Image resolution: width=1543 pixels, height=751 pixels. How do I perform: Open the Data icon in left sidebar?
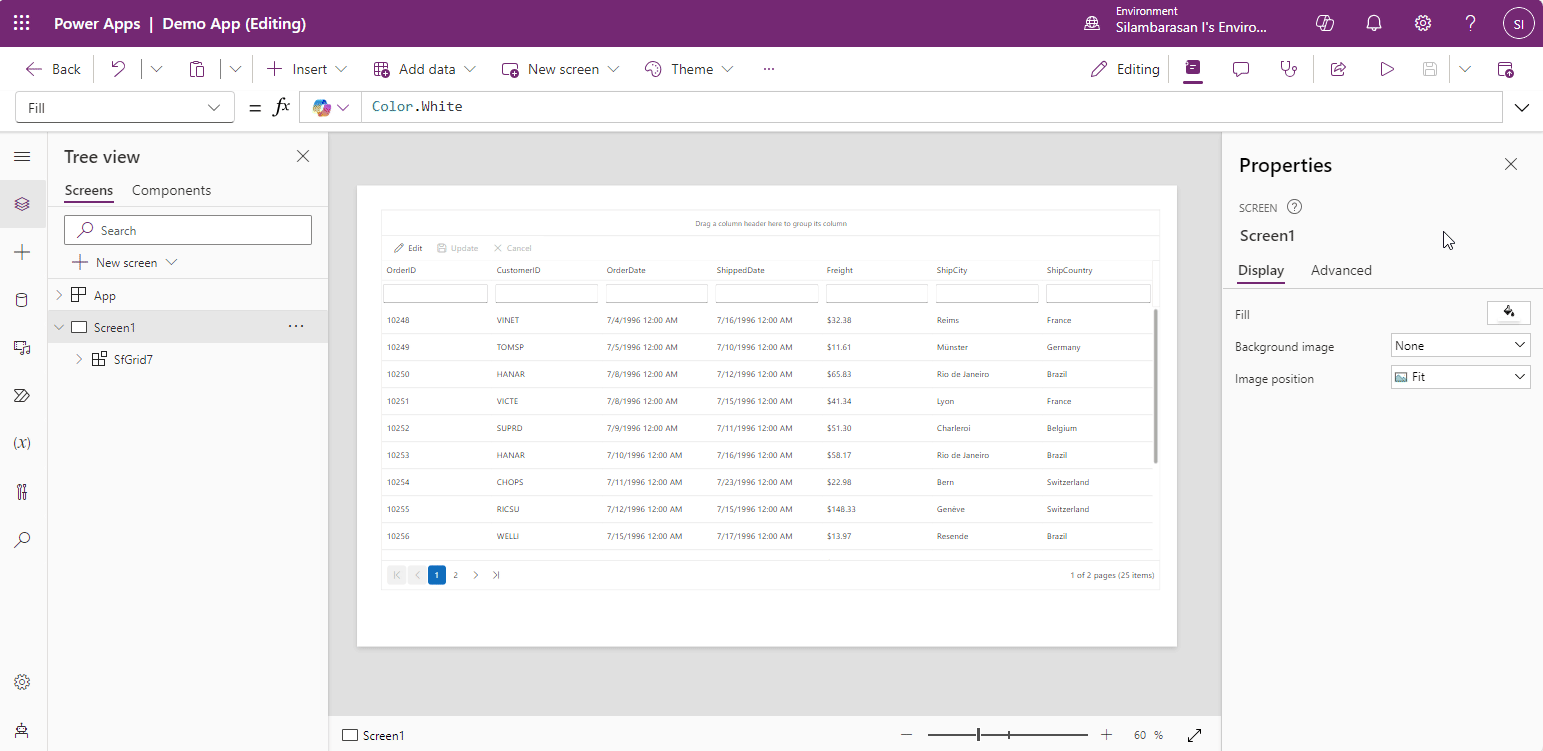[22, 299]
